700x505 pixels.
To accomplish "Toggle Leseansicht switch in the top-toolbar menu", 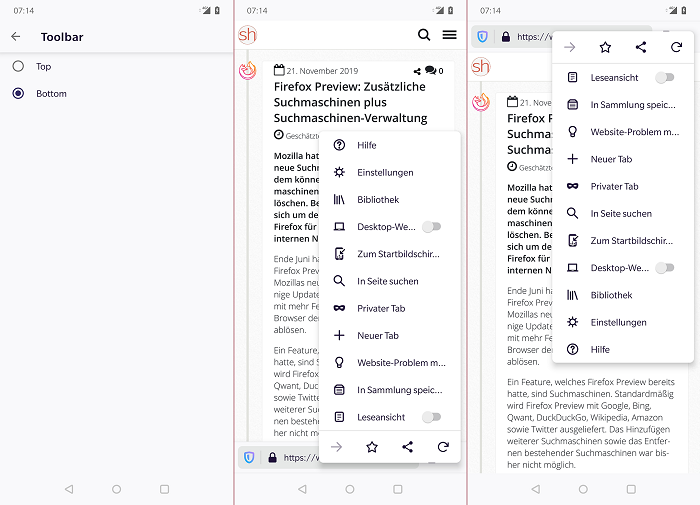I will (664, 77).
